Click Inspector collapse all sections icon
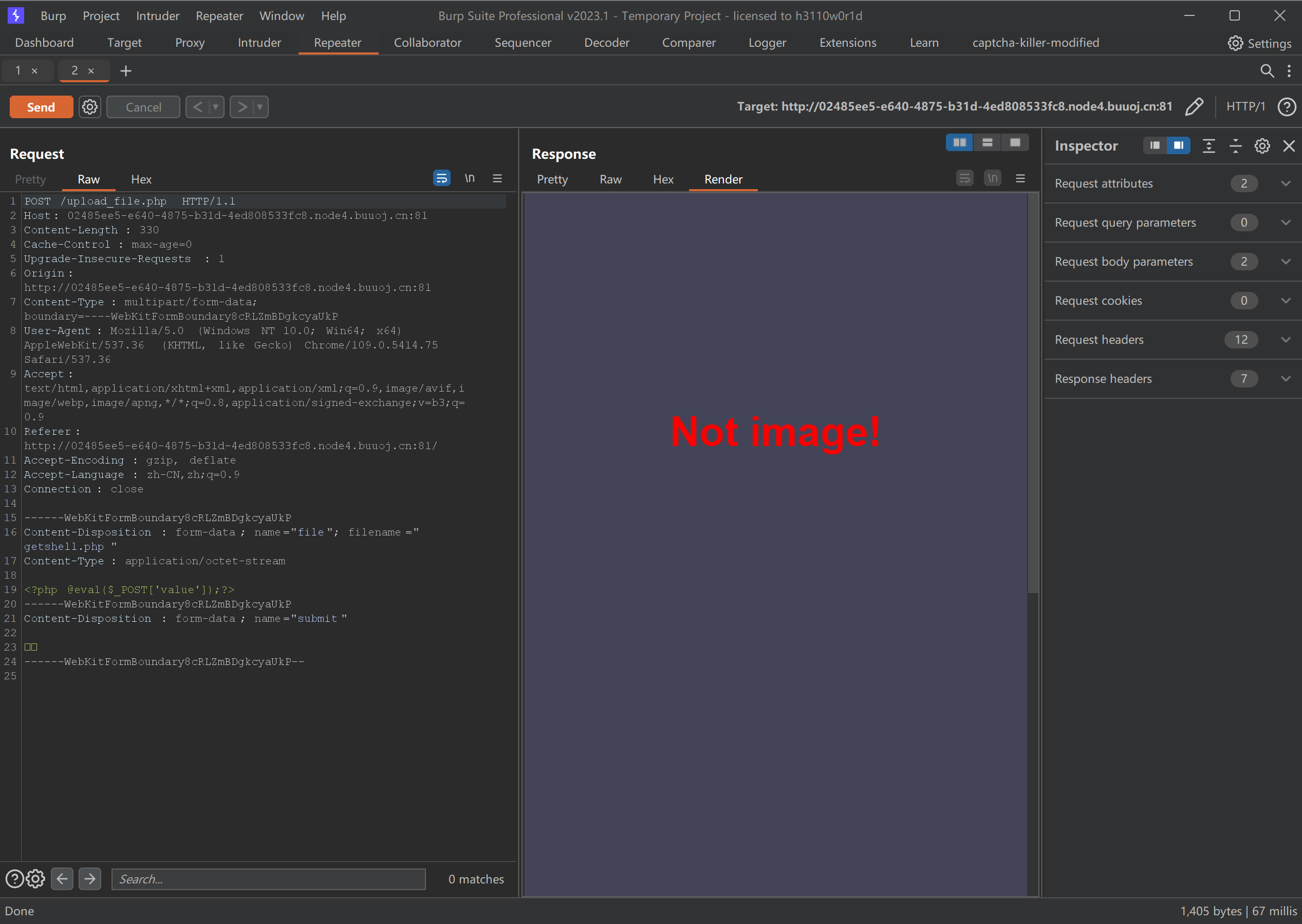The width and height of the screenshot is (1302, 924). pos(1235,146)
